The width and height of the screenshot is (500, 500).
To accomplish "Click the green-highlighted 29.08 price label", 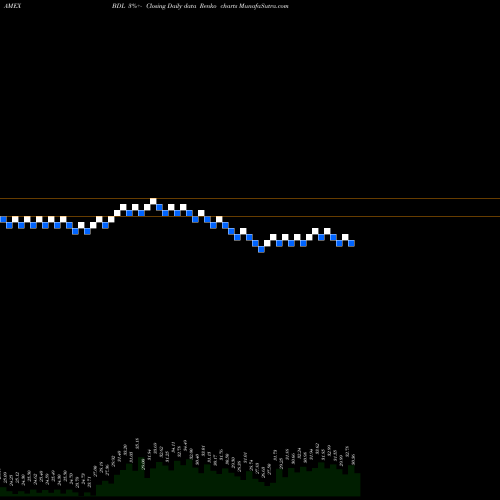I will click(143, 464).
